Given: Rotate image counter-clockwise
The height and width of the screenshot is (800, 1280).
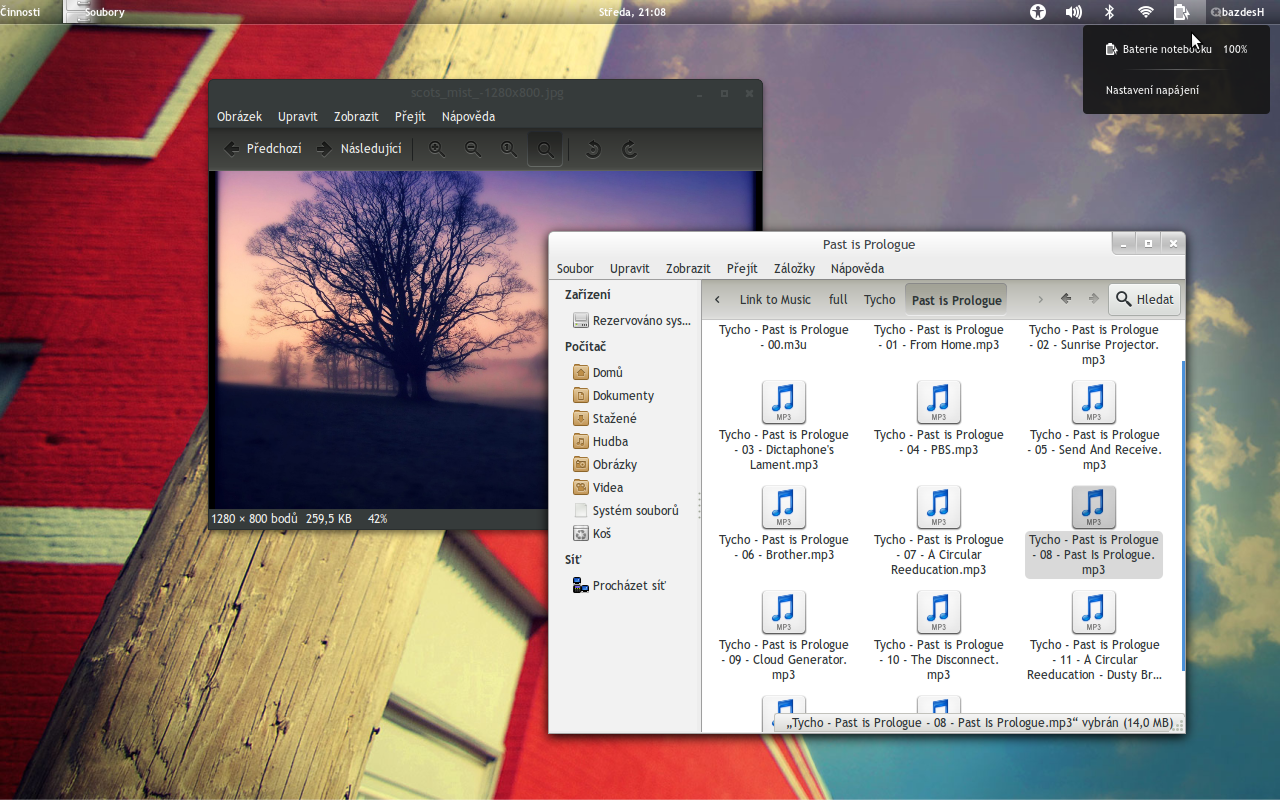Looking at the screenshot, I should 593,149.
